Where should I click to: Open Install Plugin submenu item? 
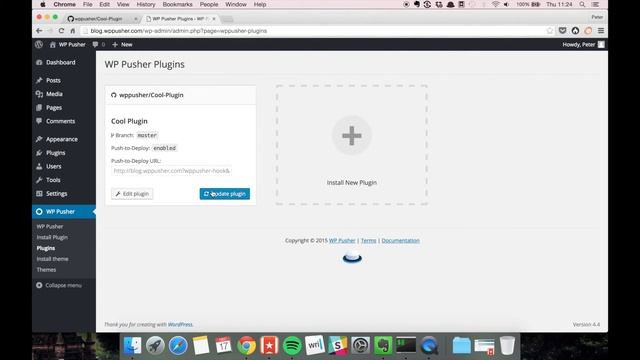(x=52, y=237)
